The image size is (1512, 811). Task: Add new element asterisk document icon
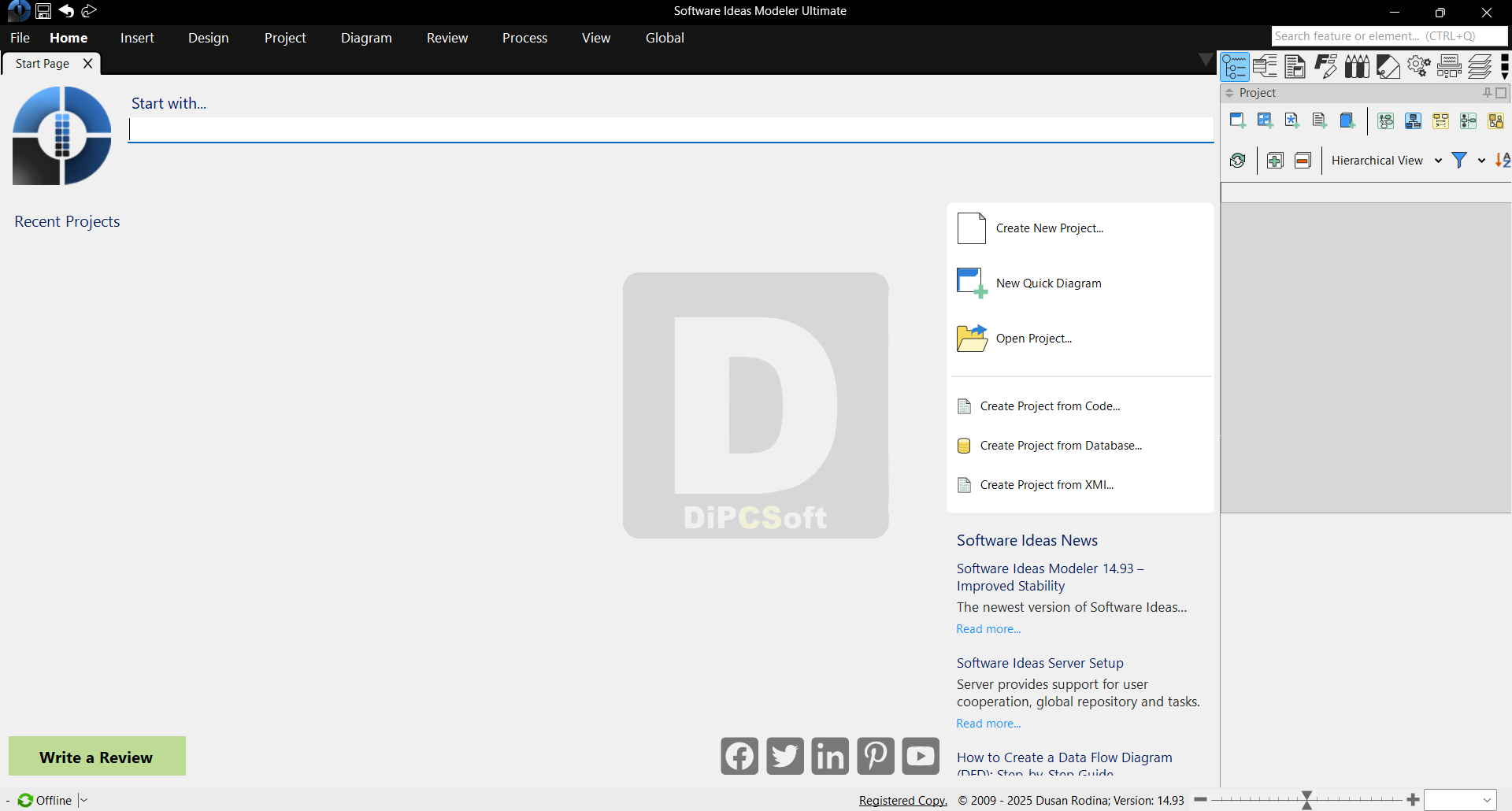(1292, 120)
